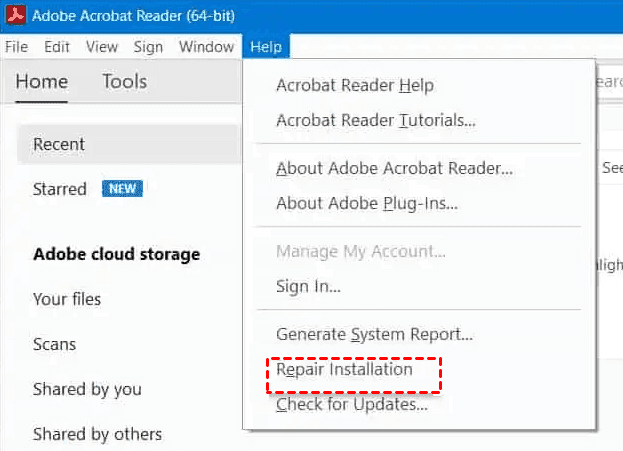Open the Starred files list
Viewport: 623px width, 451px height.
click(60, 189)
